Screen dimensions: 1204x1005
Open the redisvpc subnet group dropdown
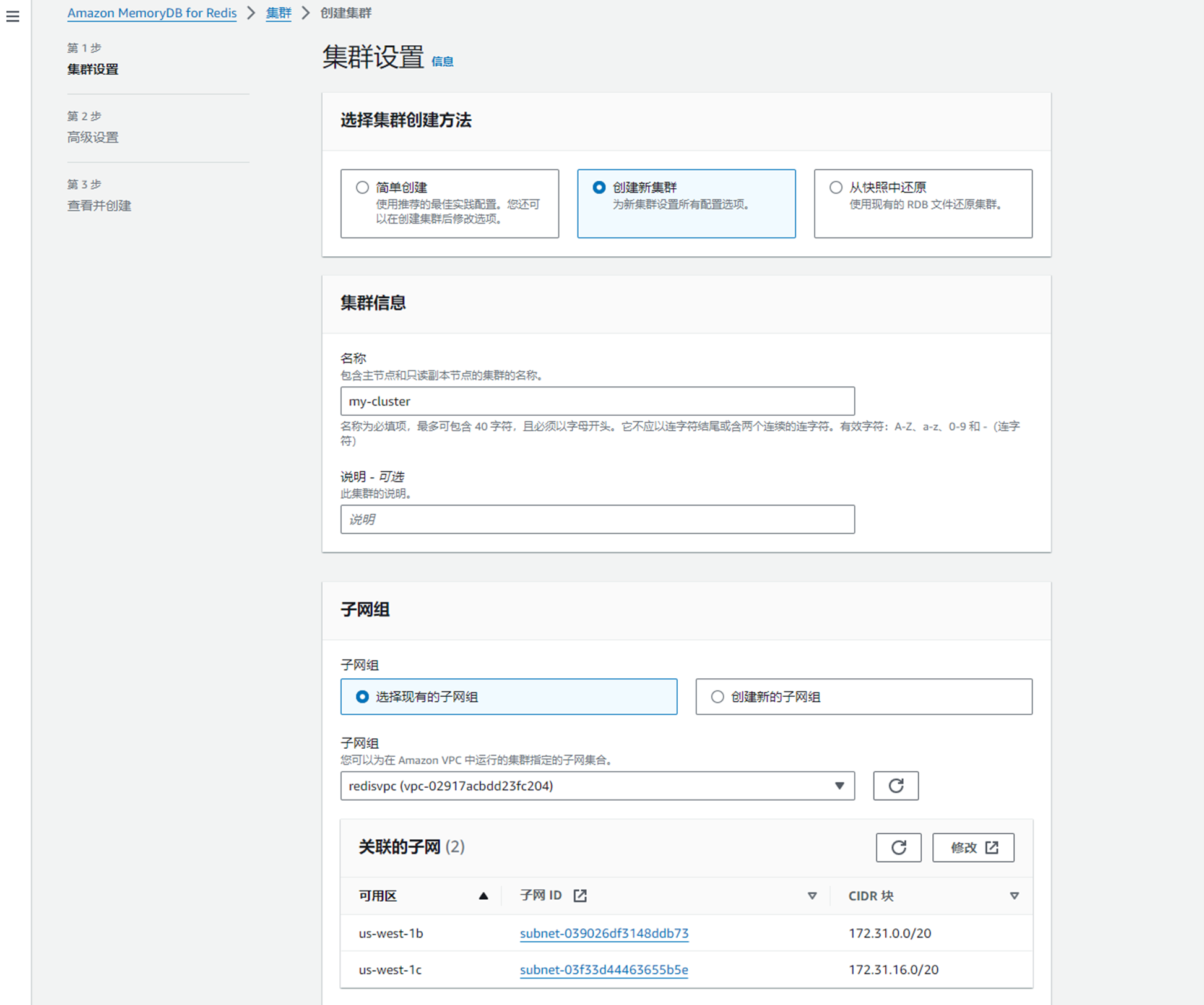tap(597, 785)
